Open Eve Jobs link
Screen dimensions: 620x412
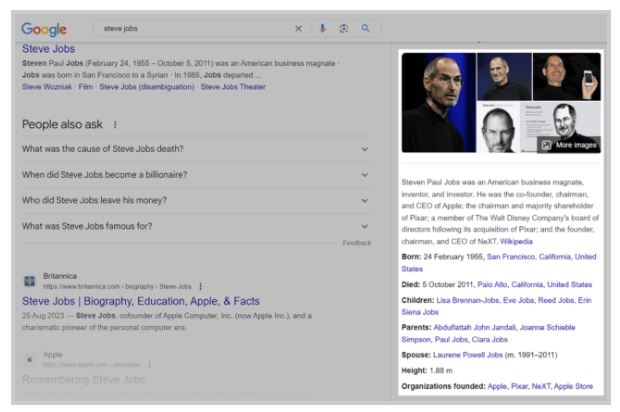(x=518, y=300)
